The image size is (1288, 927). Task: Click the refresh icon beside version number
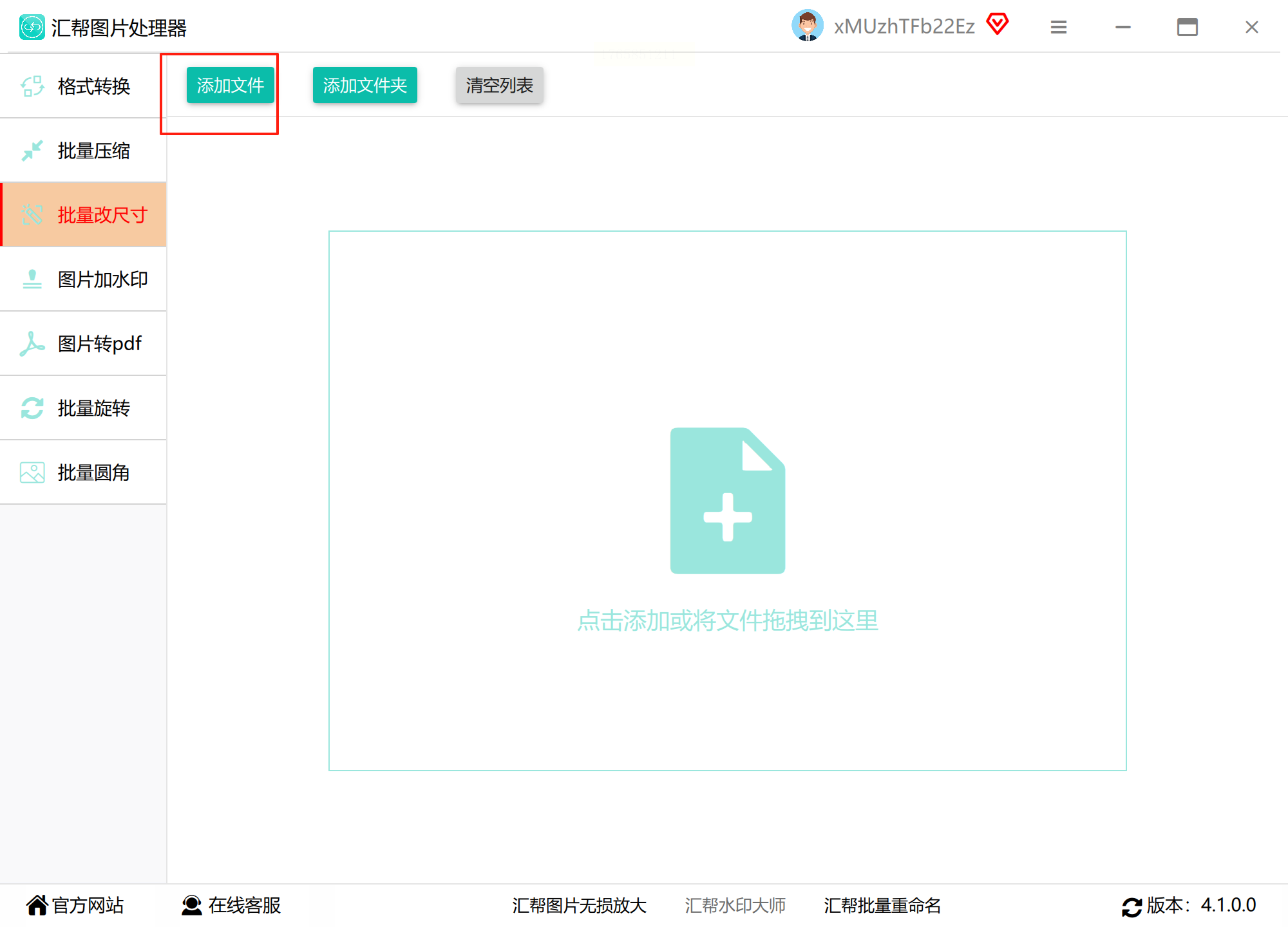tap(1132, 906)
